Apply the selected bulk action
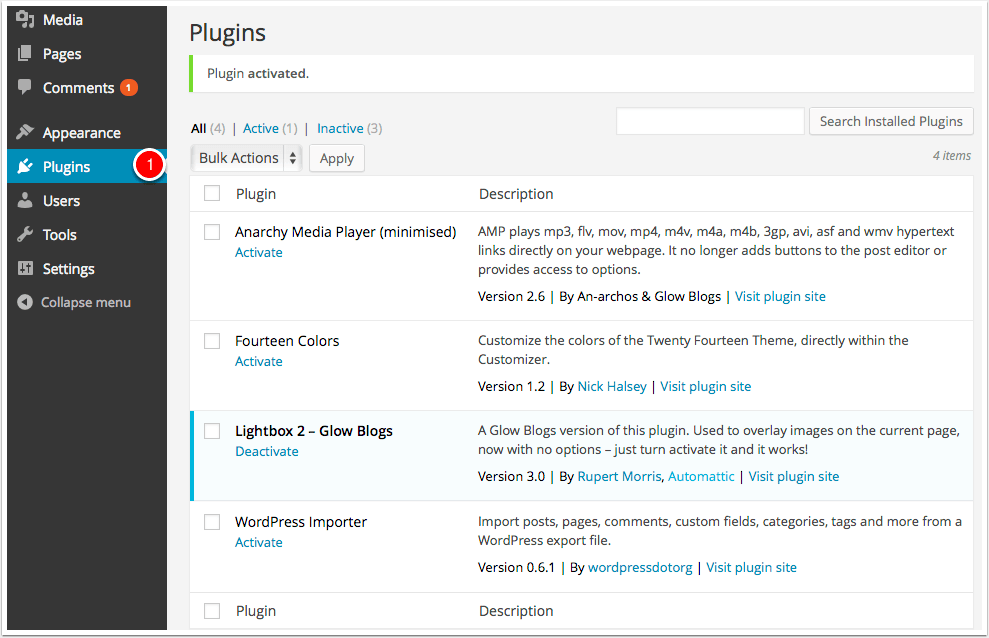 tap(336, 158)
